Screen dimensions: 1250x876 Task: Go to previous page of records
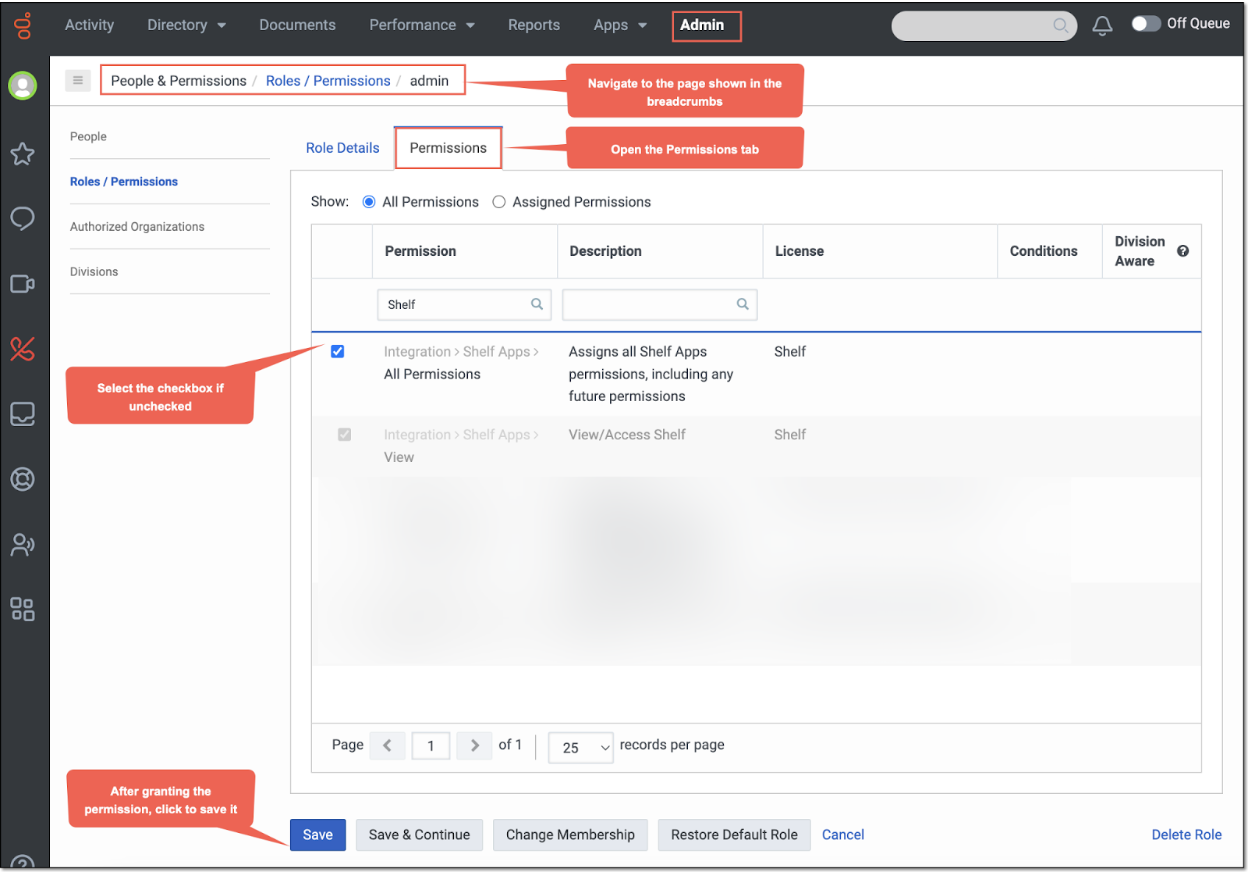387,746
